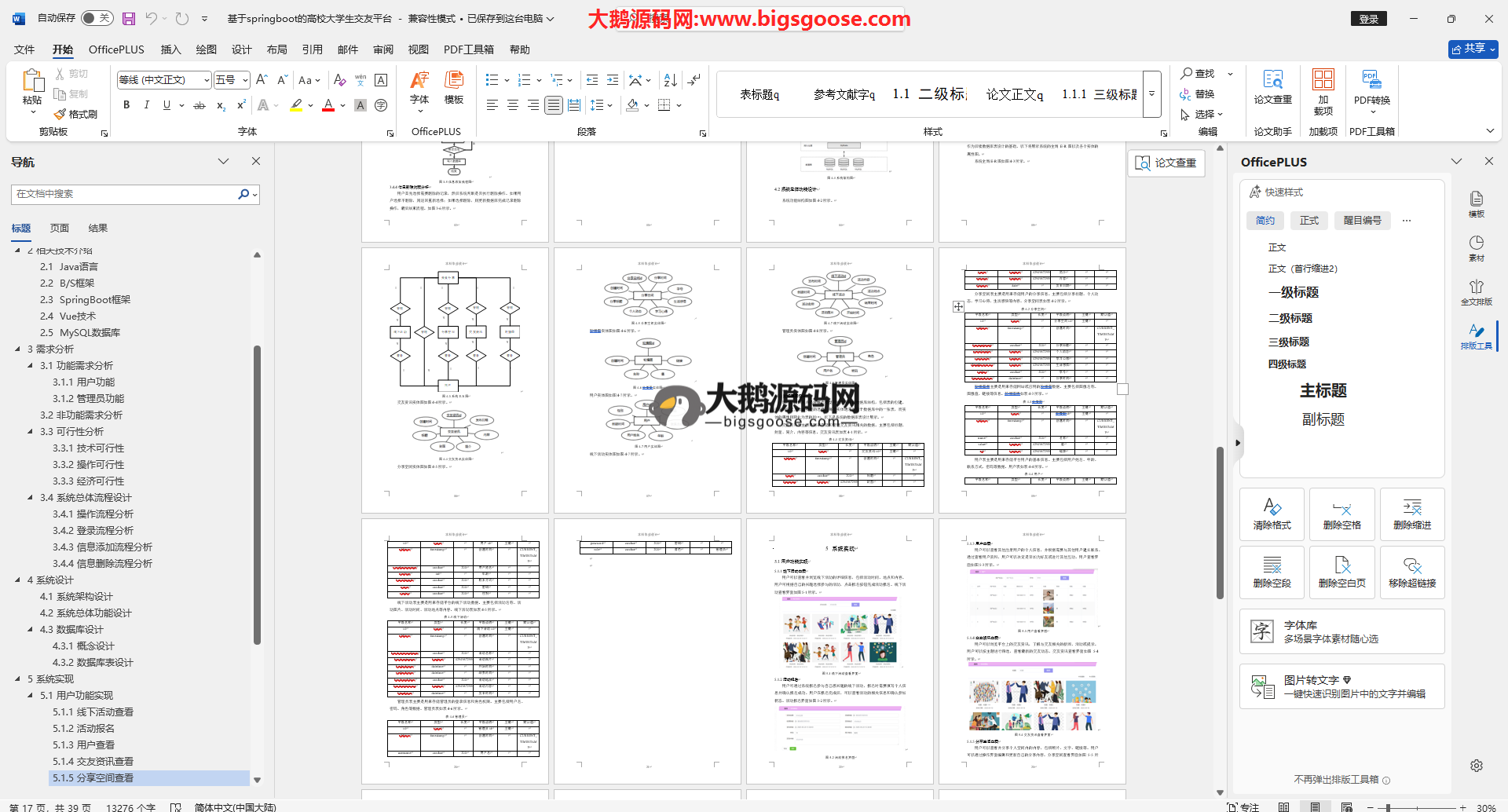
Task: Click the PDF转换 convert icon
Action: pyautogui.click(x=1371, y=86)
